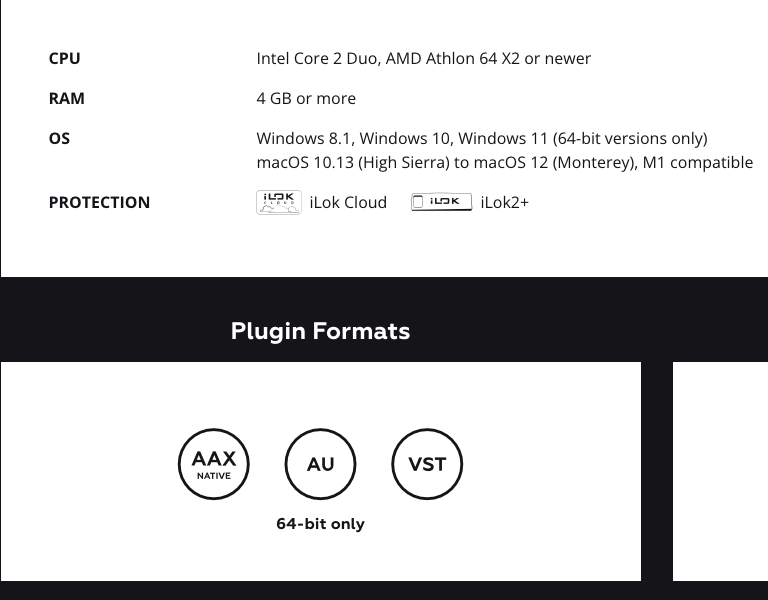Select the iLok Cloud text label
This screenshot has height=600, width=768.
(x=348, y=202)
